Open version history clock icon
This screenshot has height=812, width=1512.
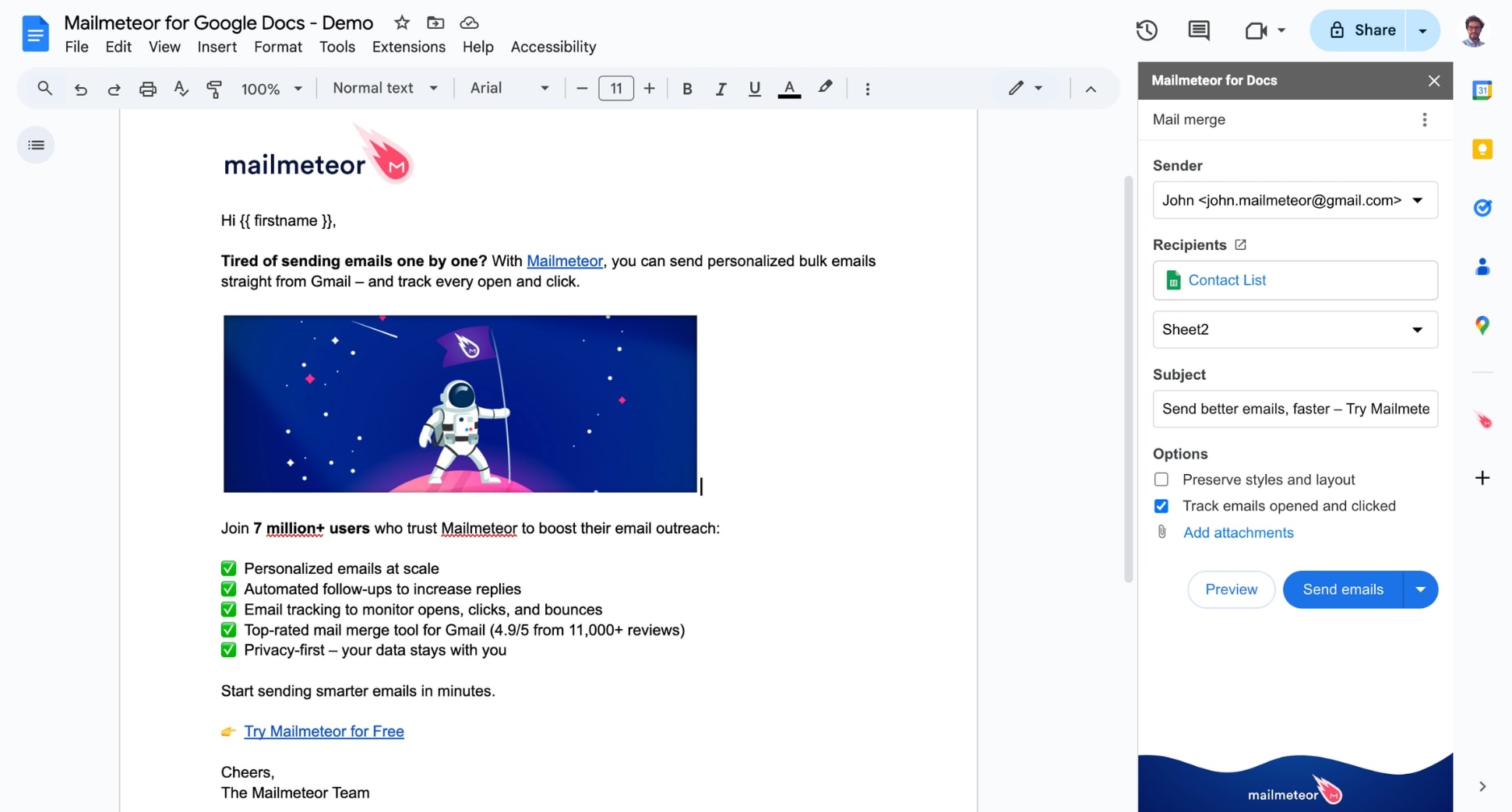point(1147,30)
